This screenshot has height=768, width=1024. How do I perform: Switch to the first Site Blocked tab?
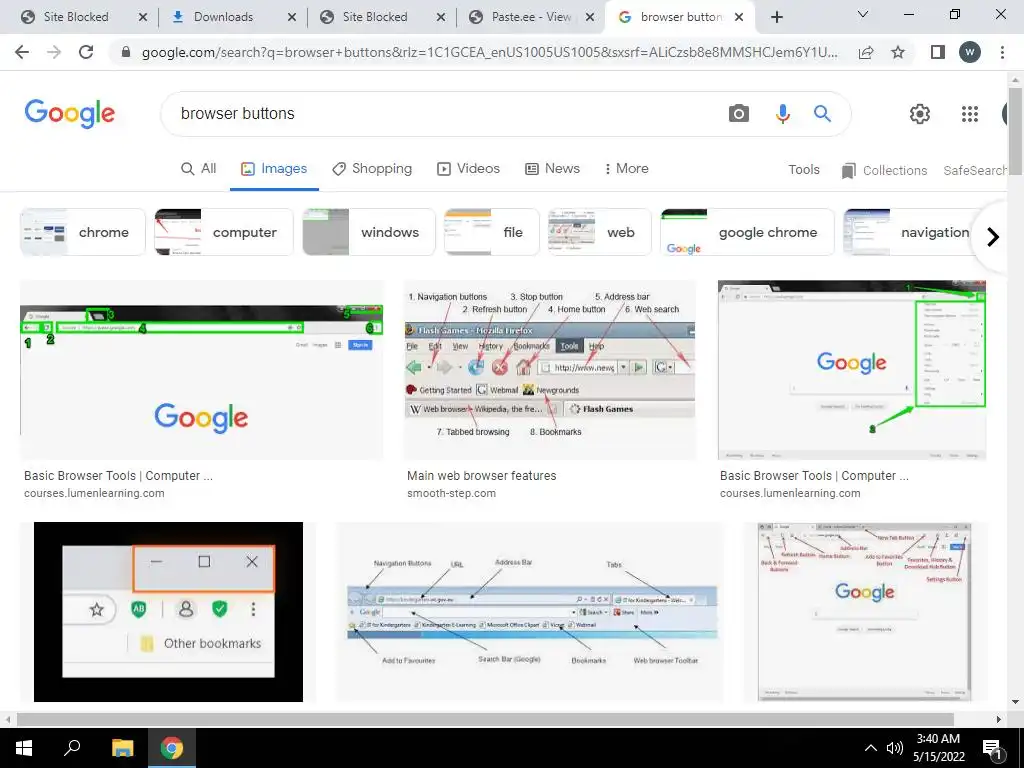tap(76, 17)
